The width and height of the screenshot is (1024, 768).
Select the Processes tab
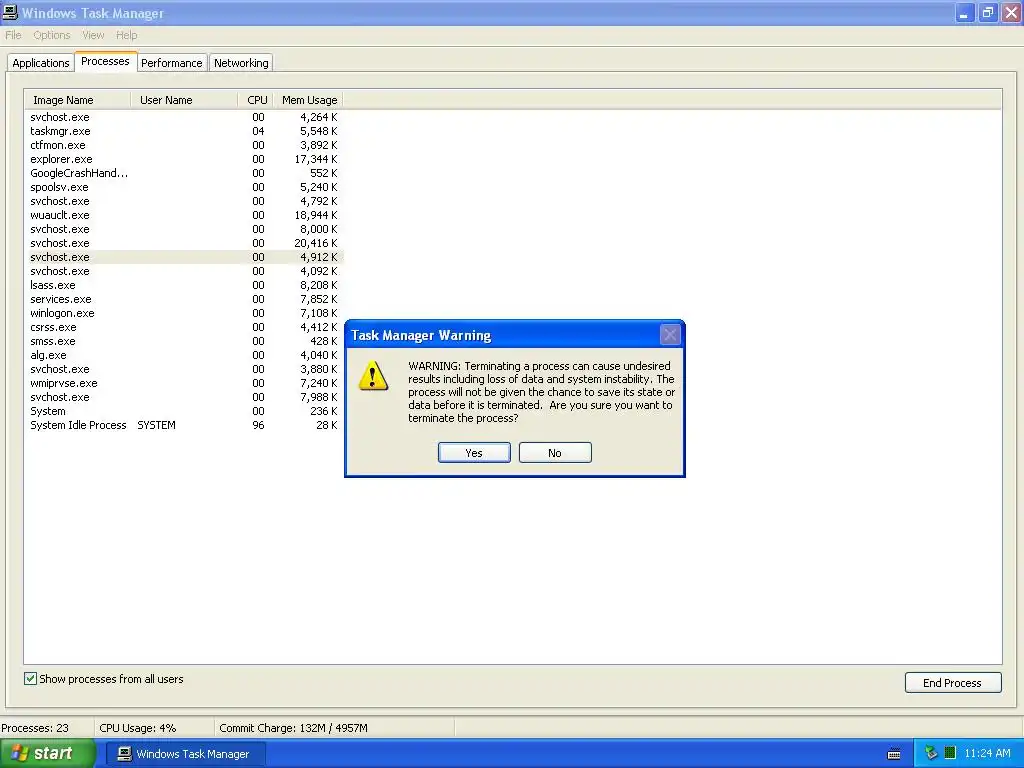[105, 61]
